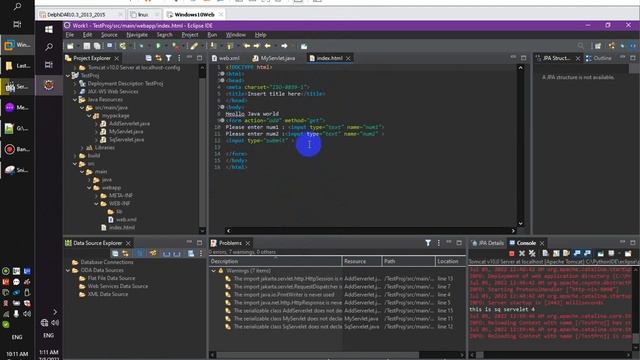
Task: Click the red Terminate button in Console
Action: coord(511,253)
